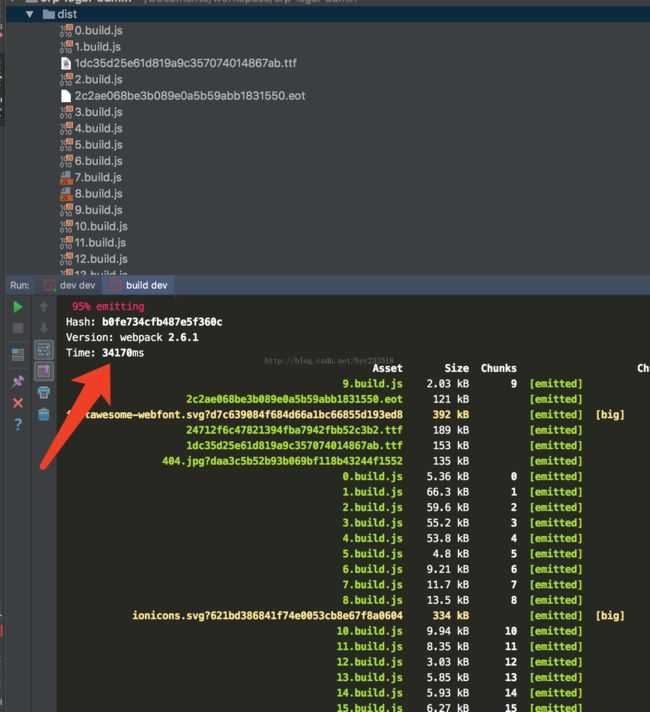Open 0.build.js in dist

tap(98, 30)
